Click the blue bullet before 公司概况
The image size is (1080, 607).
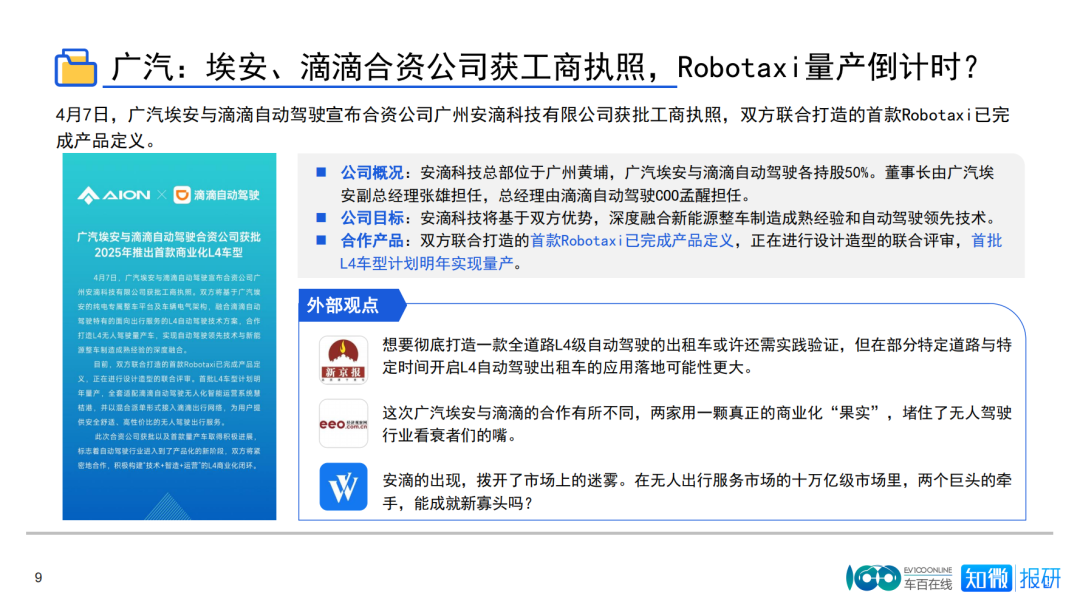coord(321,172)
